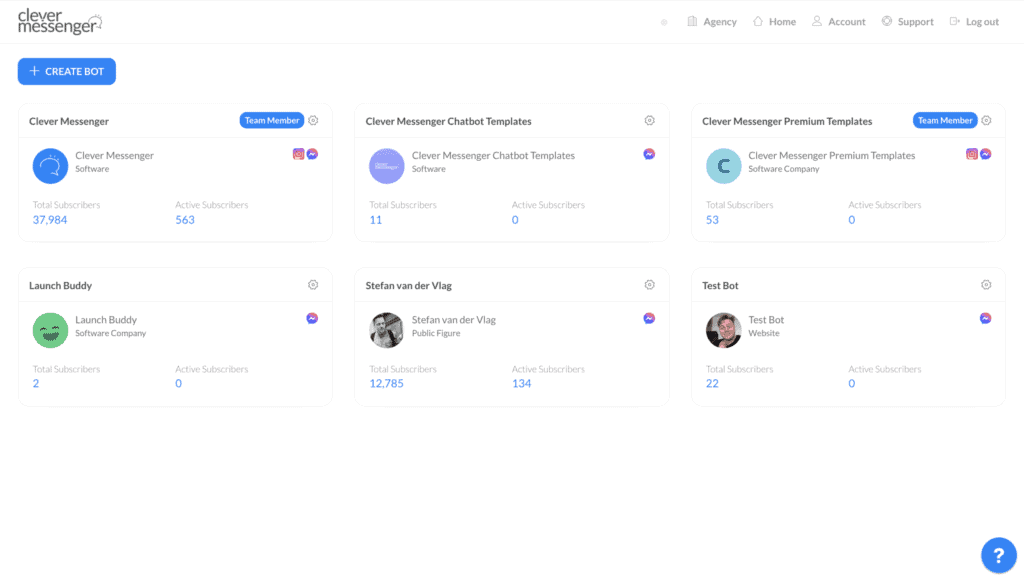Screen dimensions: 1024x584
Task: Click Instagram icon on Premium Templates card
Action: click(971, 154)
